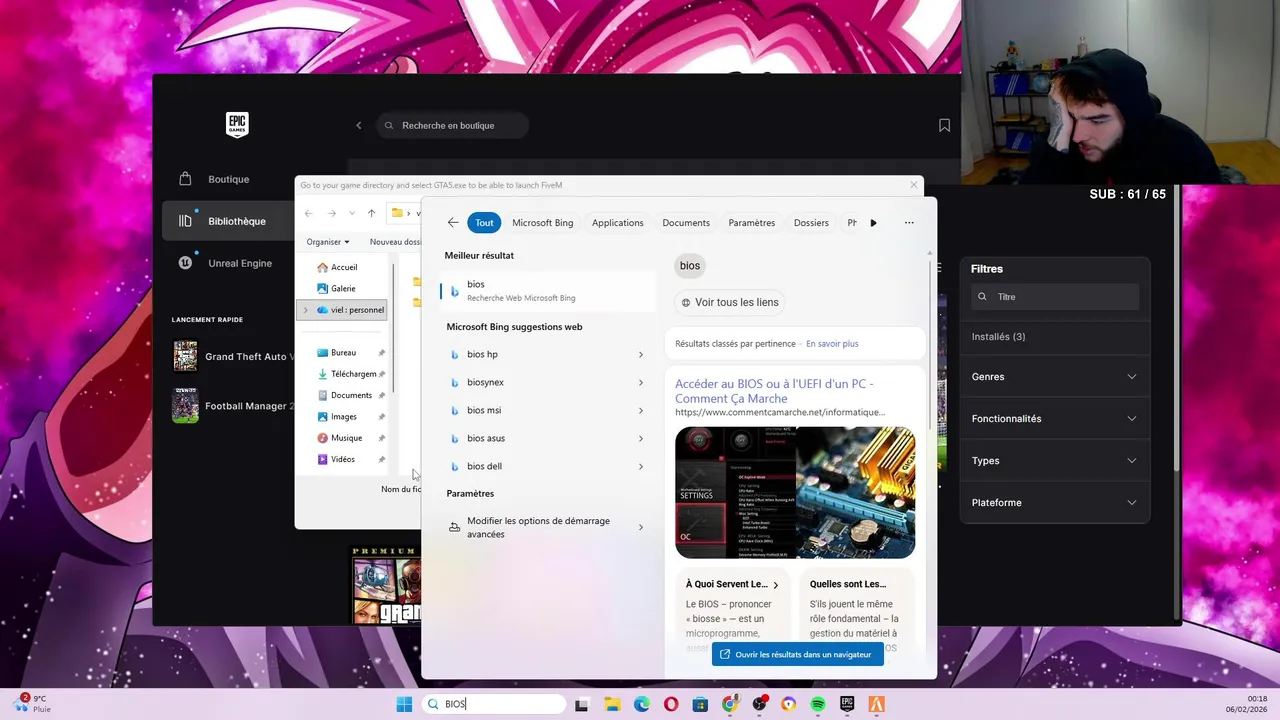
Task: Expand the 'biosynex' suggestion arrow
Action: pyautogui.click(x=641, y=382)
